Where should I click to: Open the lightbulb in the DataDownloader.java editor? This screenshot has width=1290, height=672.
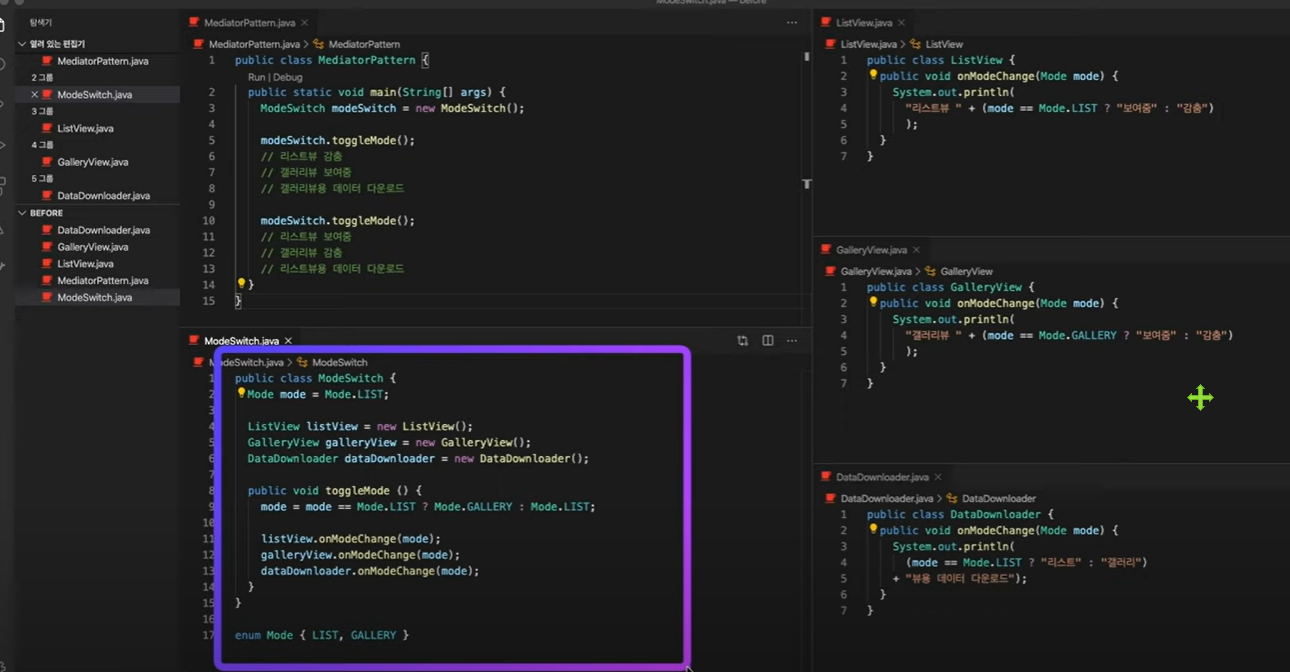tap(873, 530)
